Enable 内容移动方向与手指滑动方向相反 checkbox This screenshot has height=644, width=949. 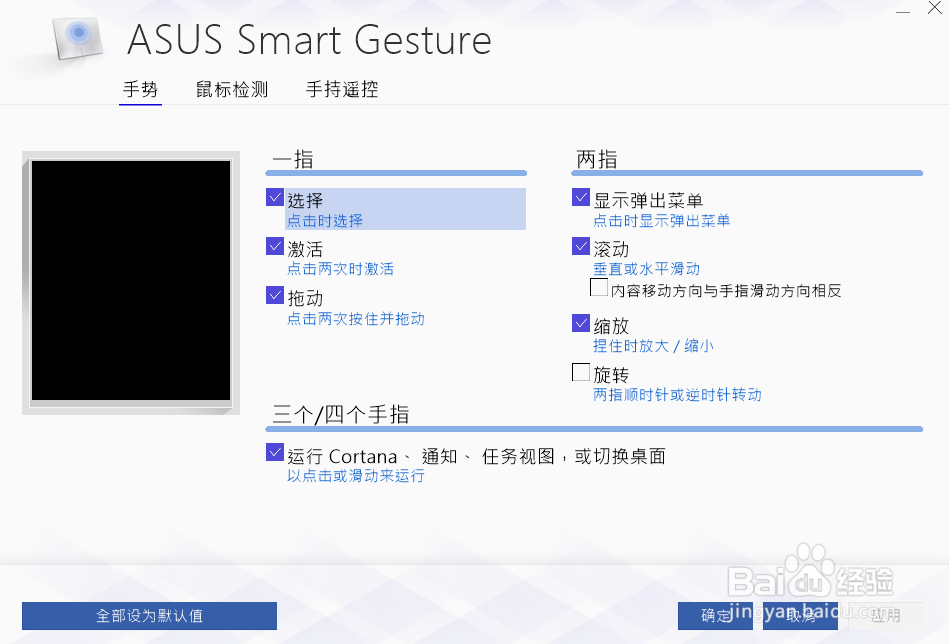coord(599,287)
